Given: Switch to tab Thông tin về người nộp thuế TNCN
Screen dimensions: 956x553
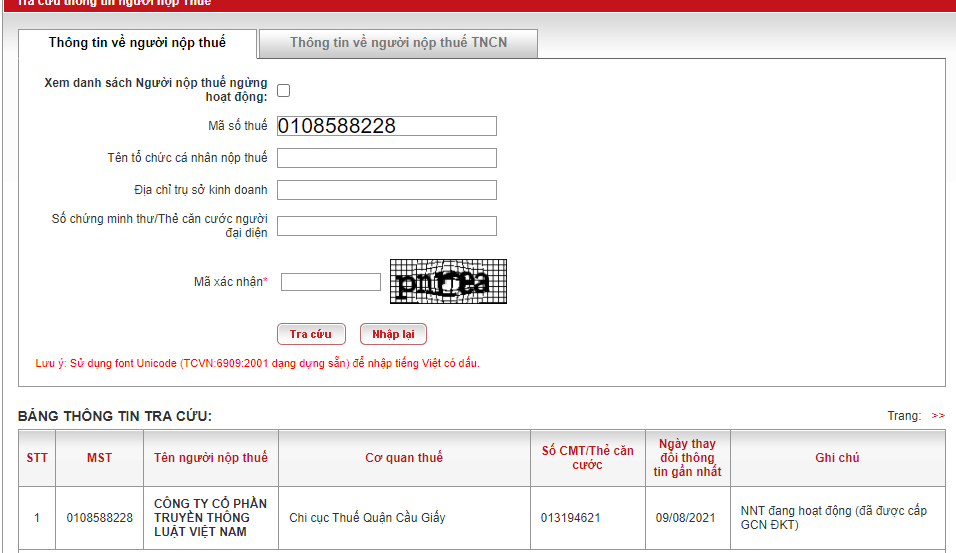Looking at the screenshot, I should tap(398, 43).
